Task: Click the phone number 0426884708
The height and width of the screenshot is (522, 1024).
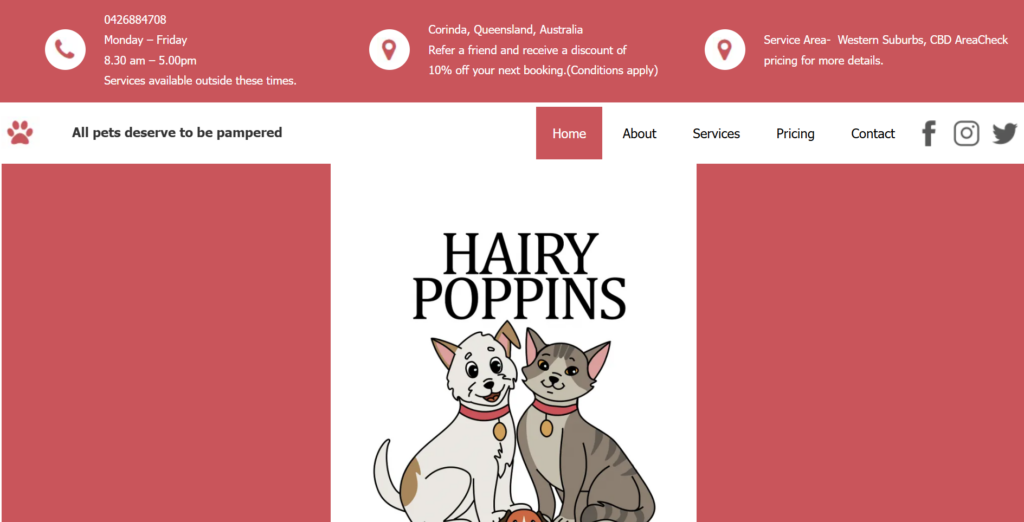Action: (135, 20)
